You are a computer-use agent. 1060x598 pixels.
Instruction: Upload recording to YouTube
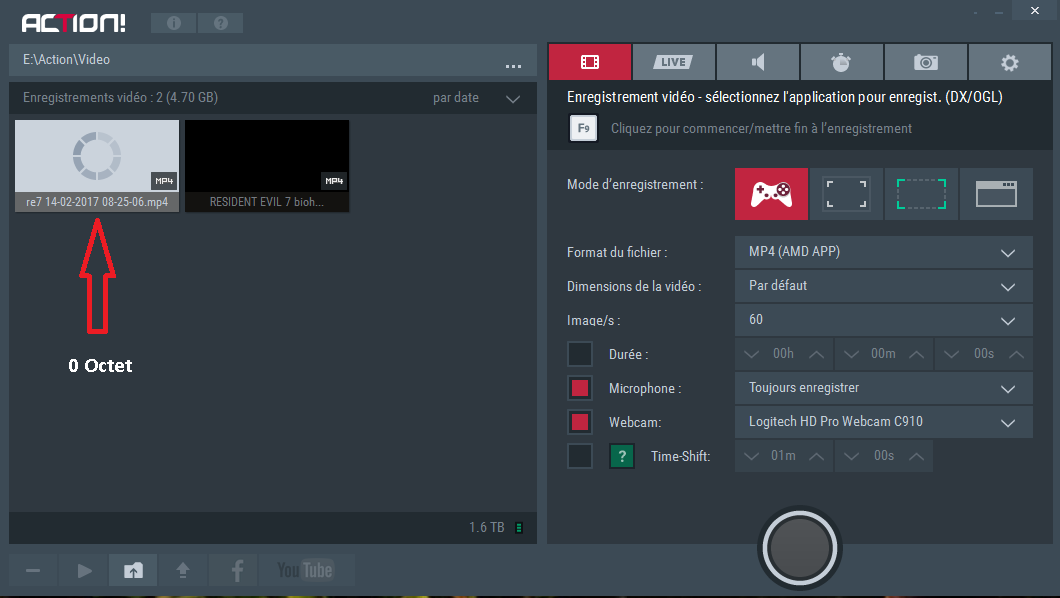click(305, 570)
